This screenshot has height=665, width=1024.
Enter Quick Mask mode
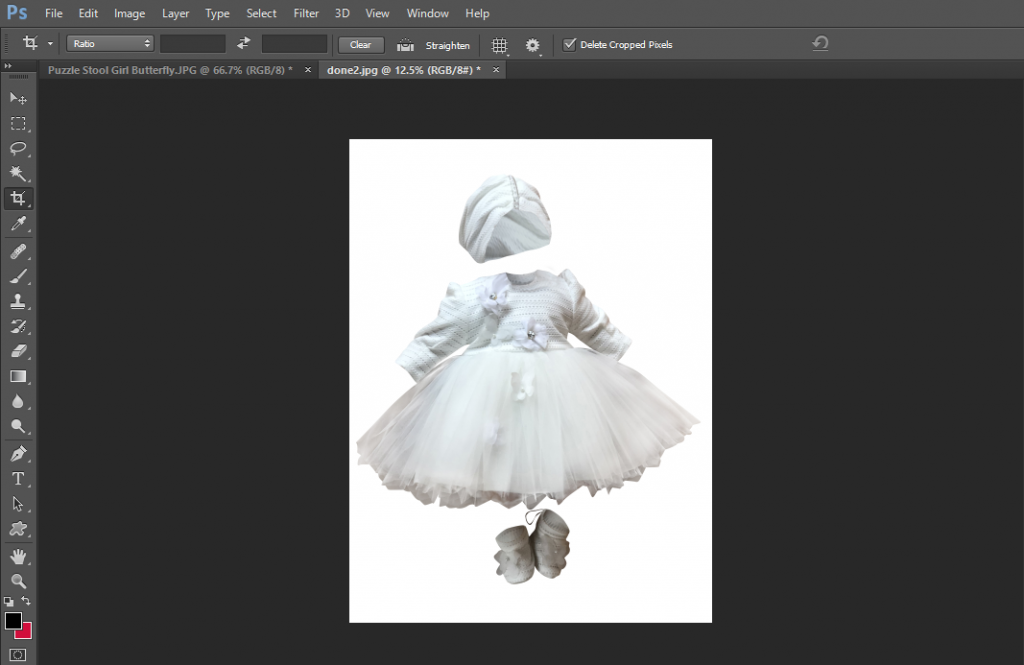point(18,655)
